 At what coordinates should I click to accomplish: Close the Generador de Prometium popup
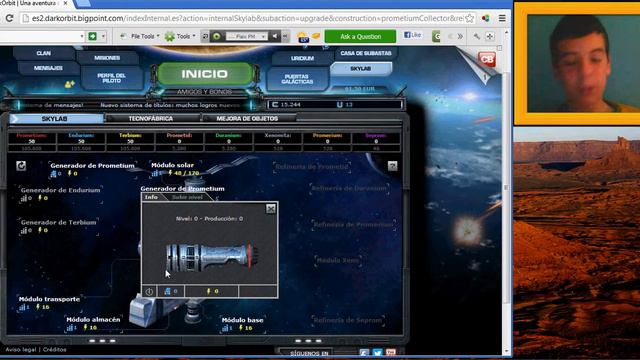[271, 209]
